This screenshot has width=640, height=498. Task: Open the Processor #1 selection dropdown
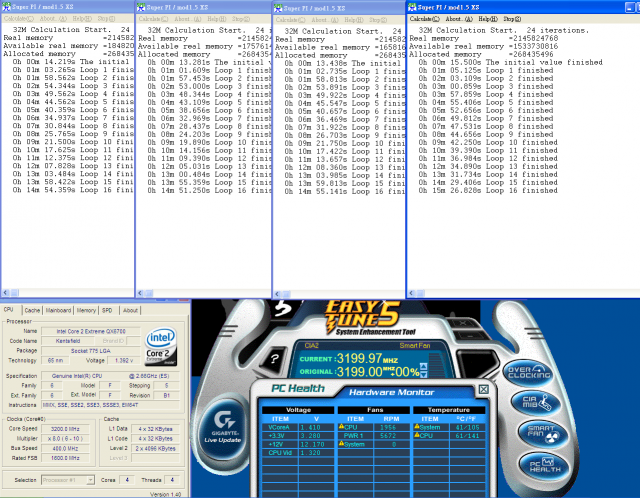tap(90, 480)
